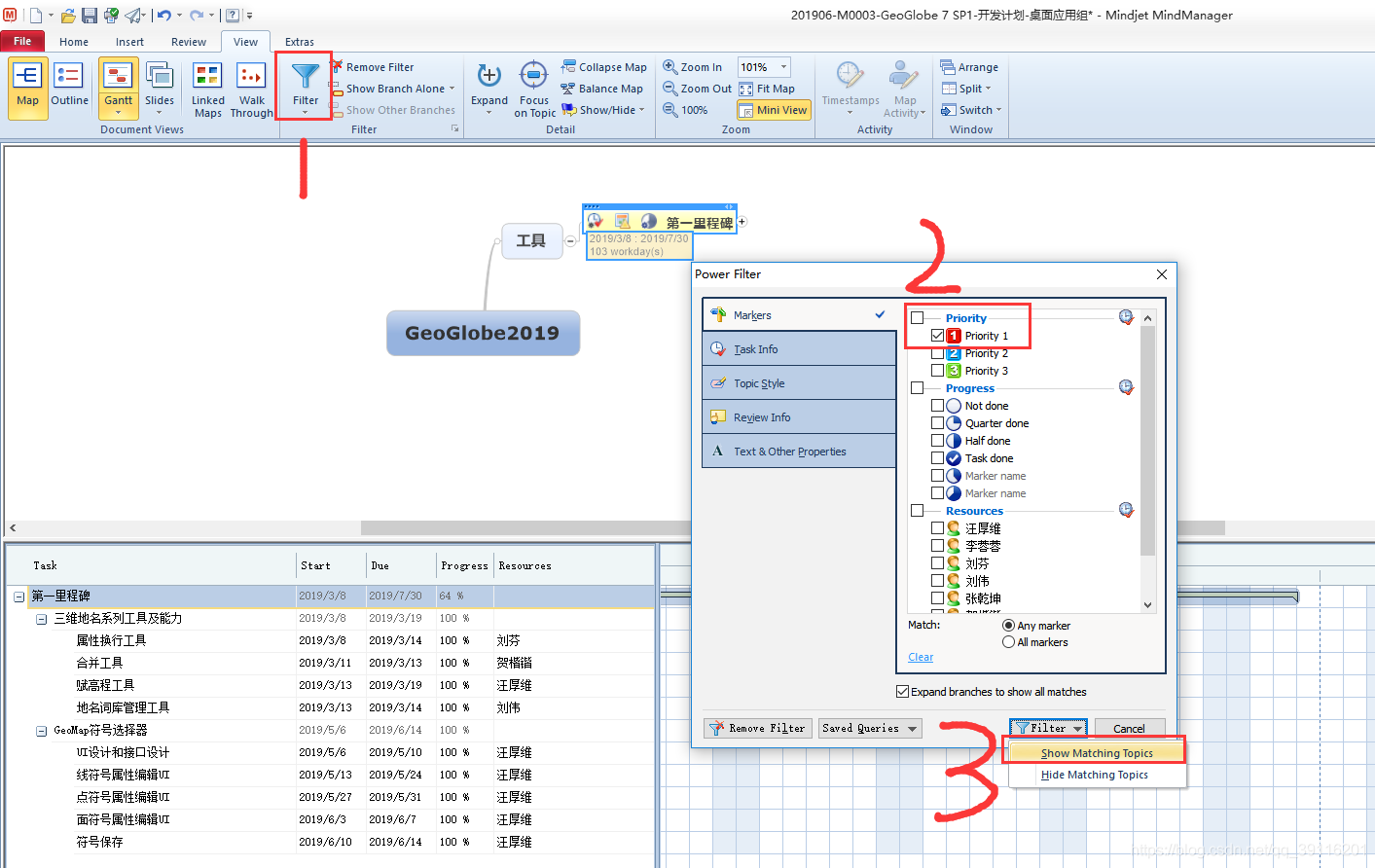Toggle the Gantt view button
This screenshot has width=1375, height=868.
119,87
